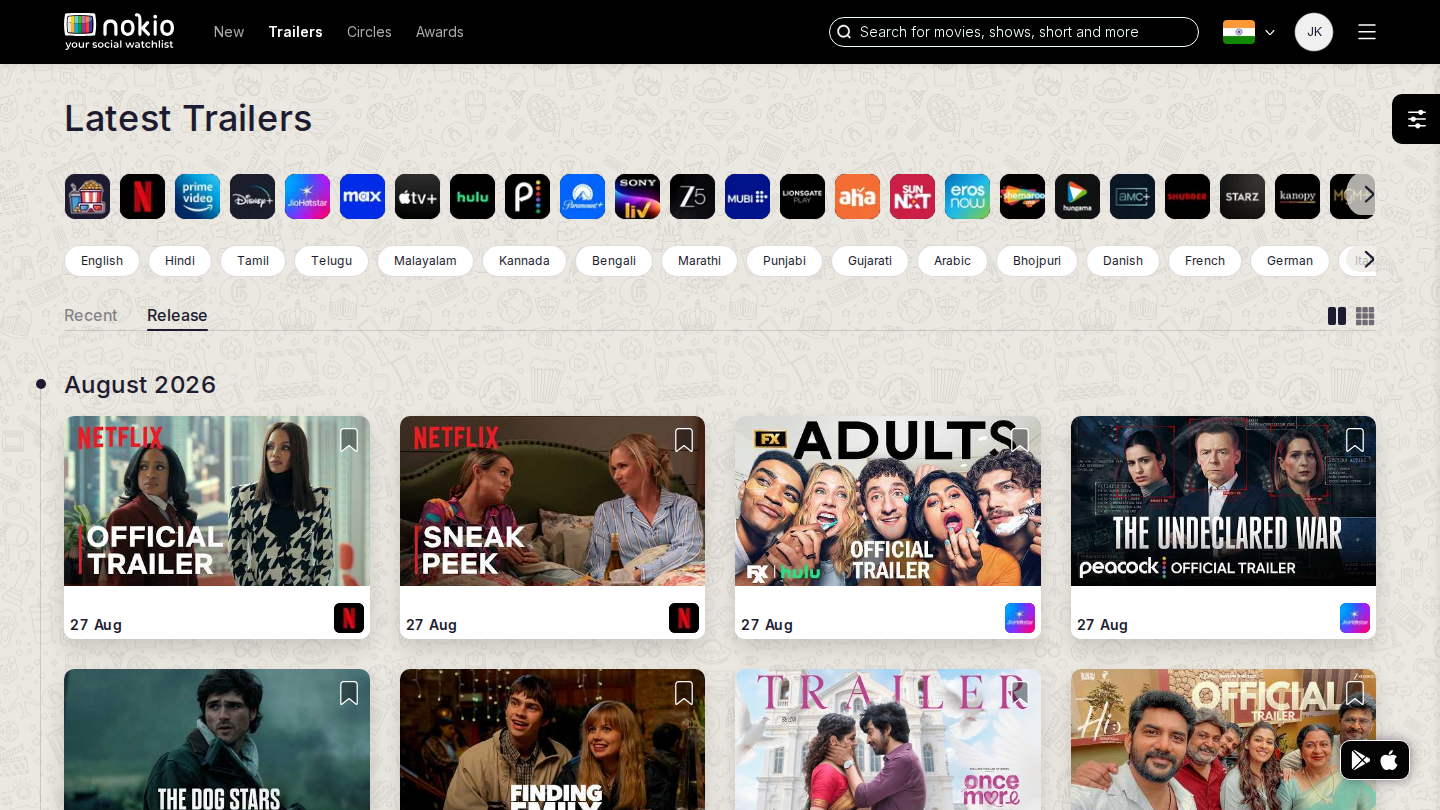Bookmark the Netflix Official Trailer card
Screen dimensions: 1440x810
point(349,440)
